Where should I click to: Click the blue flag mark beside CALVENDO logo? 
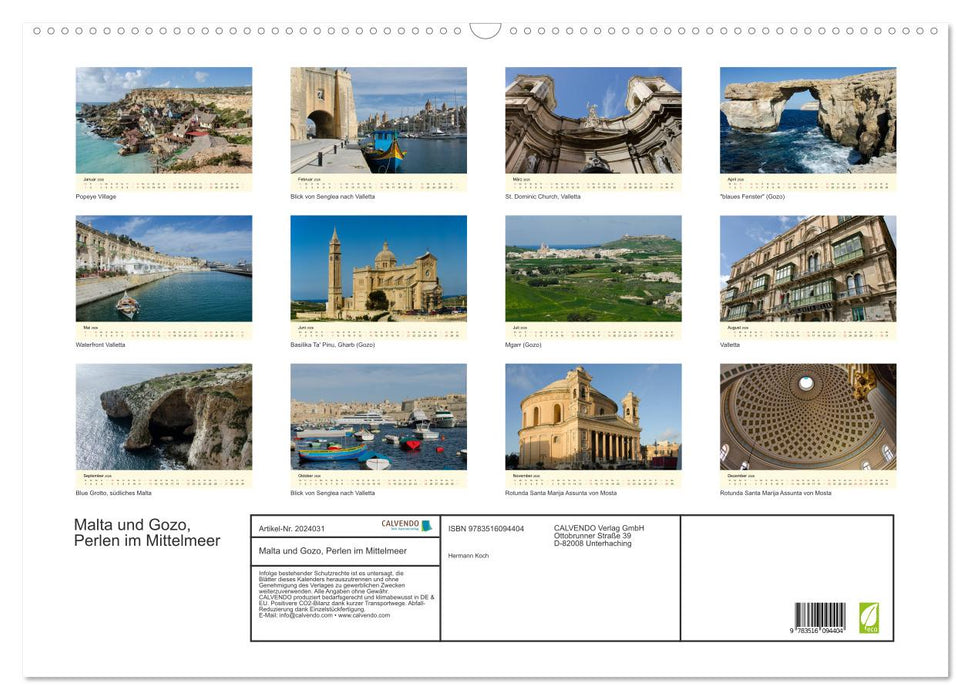point(427,525)
